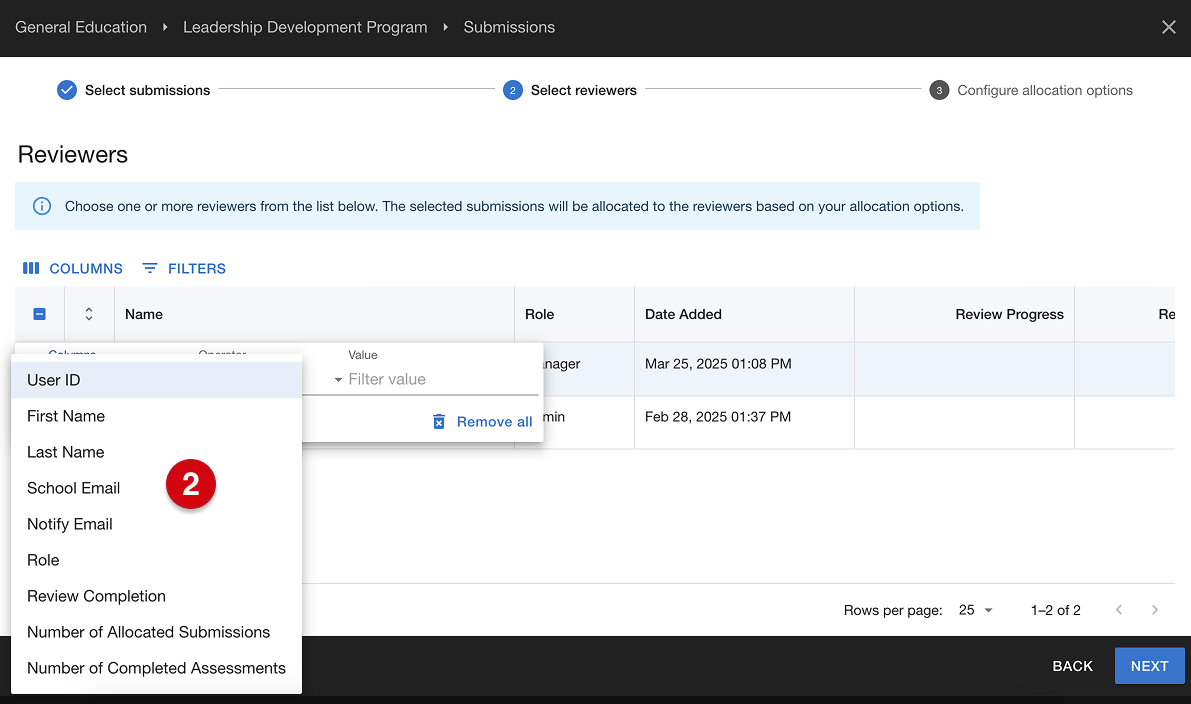
Task: Click the General Education breadcrumb
Action: 81,27
